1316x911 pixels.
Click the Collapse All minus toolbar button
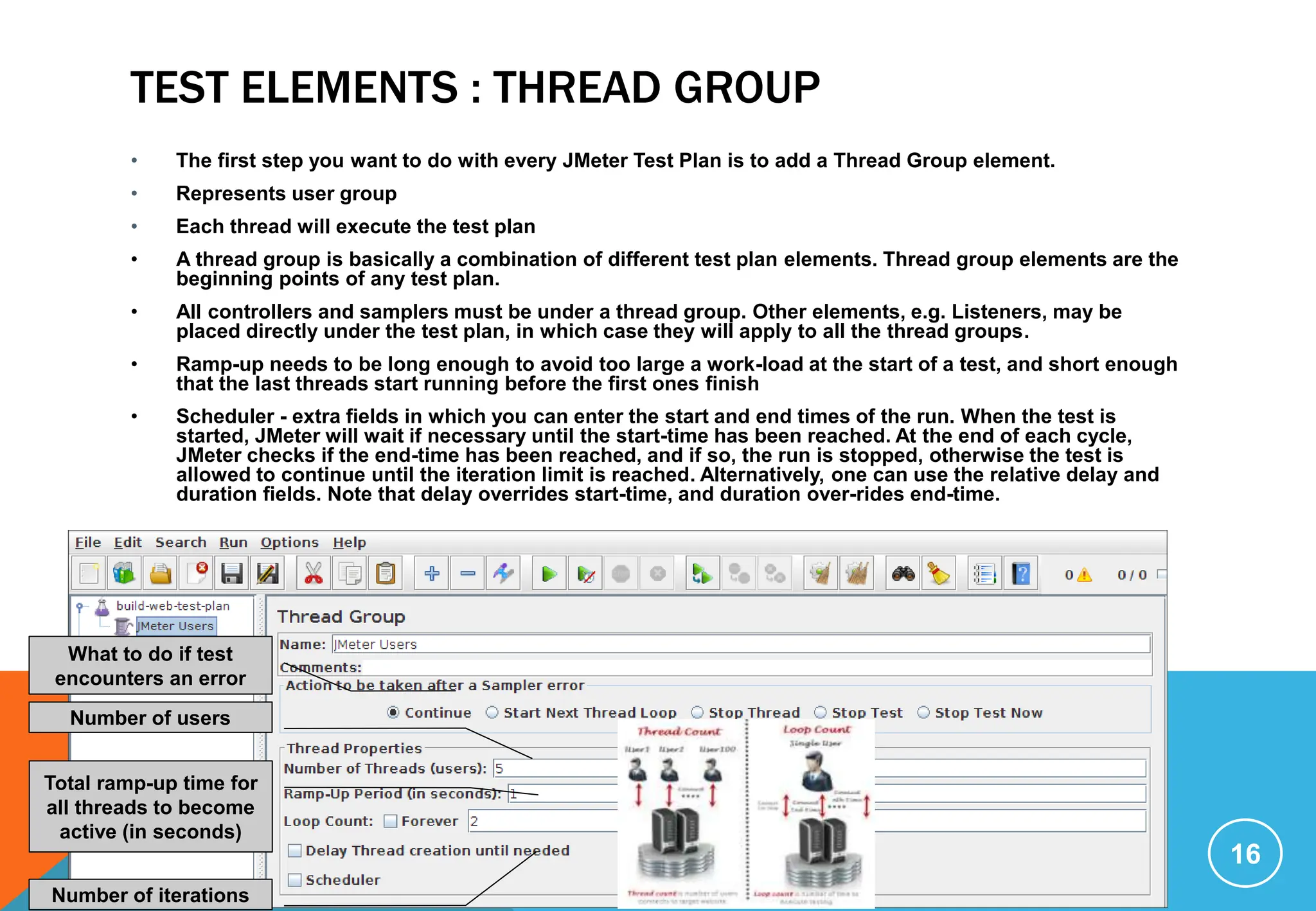[468, 574]
